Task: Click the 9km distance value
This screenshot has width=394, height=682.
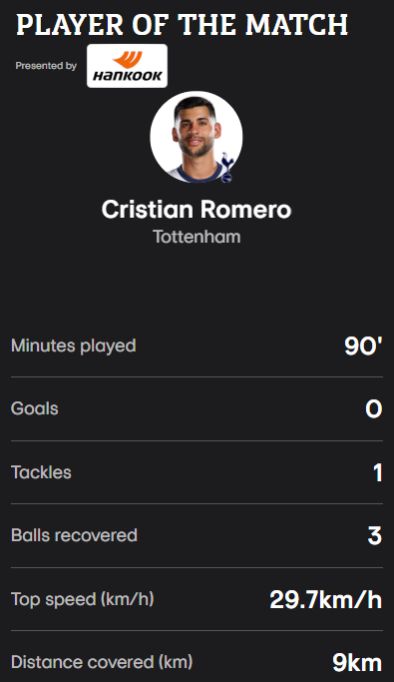Action: pyautogui.click(x=357, y=663)
